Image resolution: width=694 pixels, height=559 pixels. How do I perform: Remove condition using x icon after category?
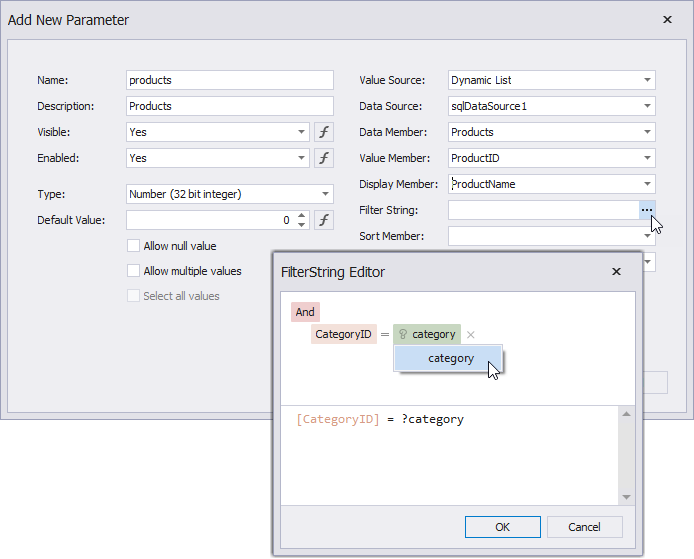pyautogui.click(x=471, y=335)
